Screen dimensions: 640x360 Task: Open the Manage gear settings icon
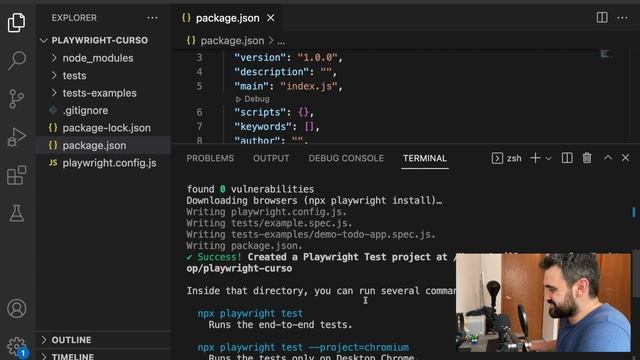[17, 346]
